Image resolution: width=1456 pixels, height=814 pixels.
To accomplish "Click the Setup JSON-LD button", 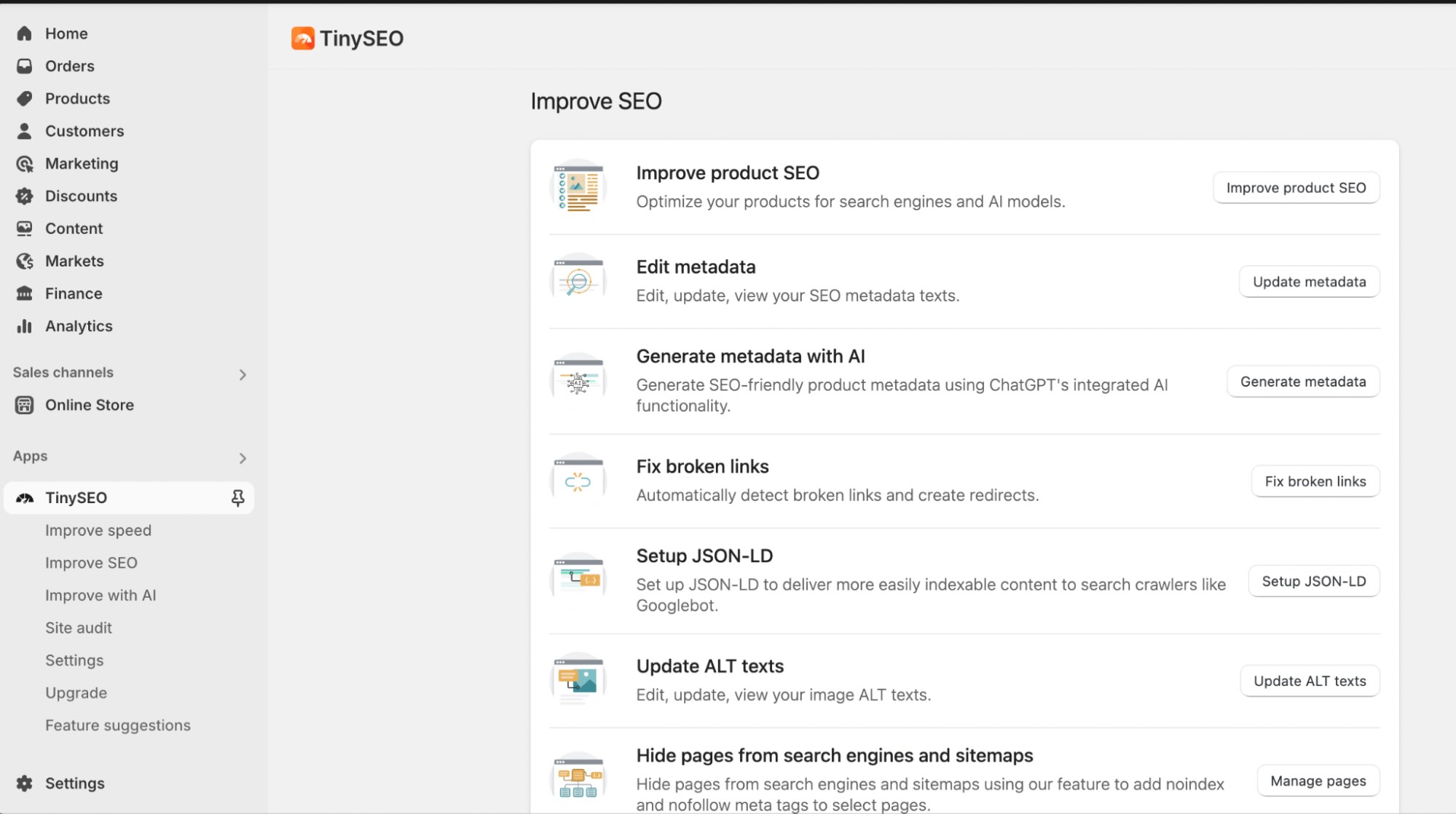I will (1314, 581).
